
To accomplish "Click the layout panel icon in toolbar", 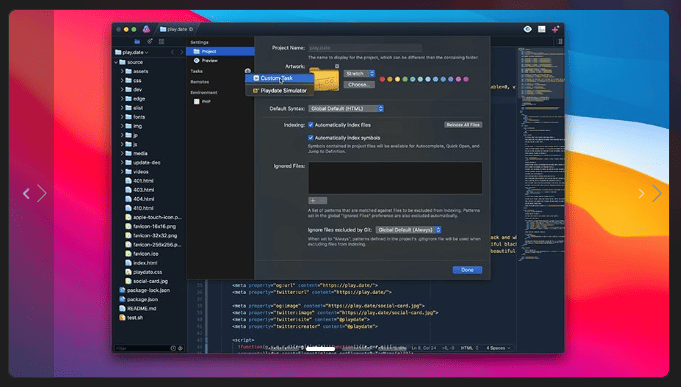I will point(542,29).
